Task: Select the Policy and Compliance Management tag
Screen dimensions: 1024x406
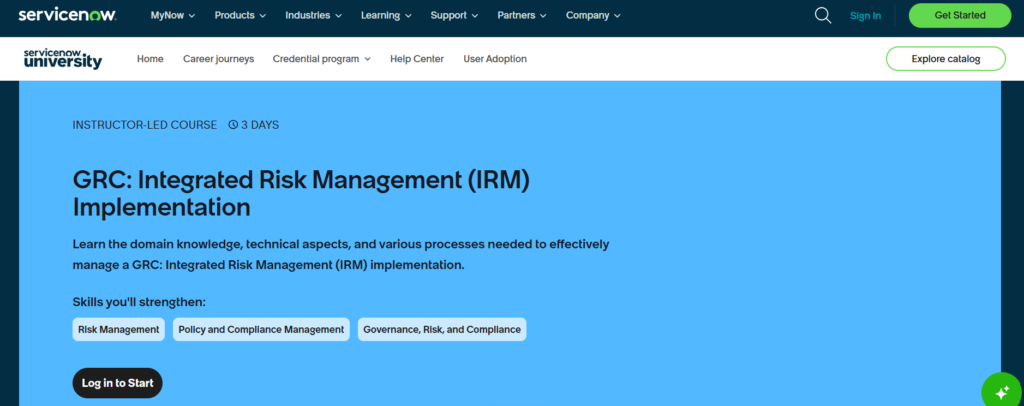Action: (261, 330)
